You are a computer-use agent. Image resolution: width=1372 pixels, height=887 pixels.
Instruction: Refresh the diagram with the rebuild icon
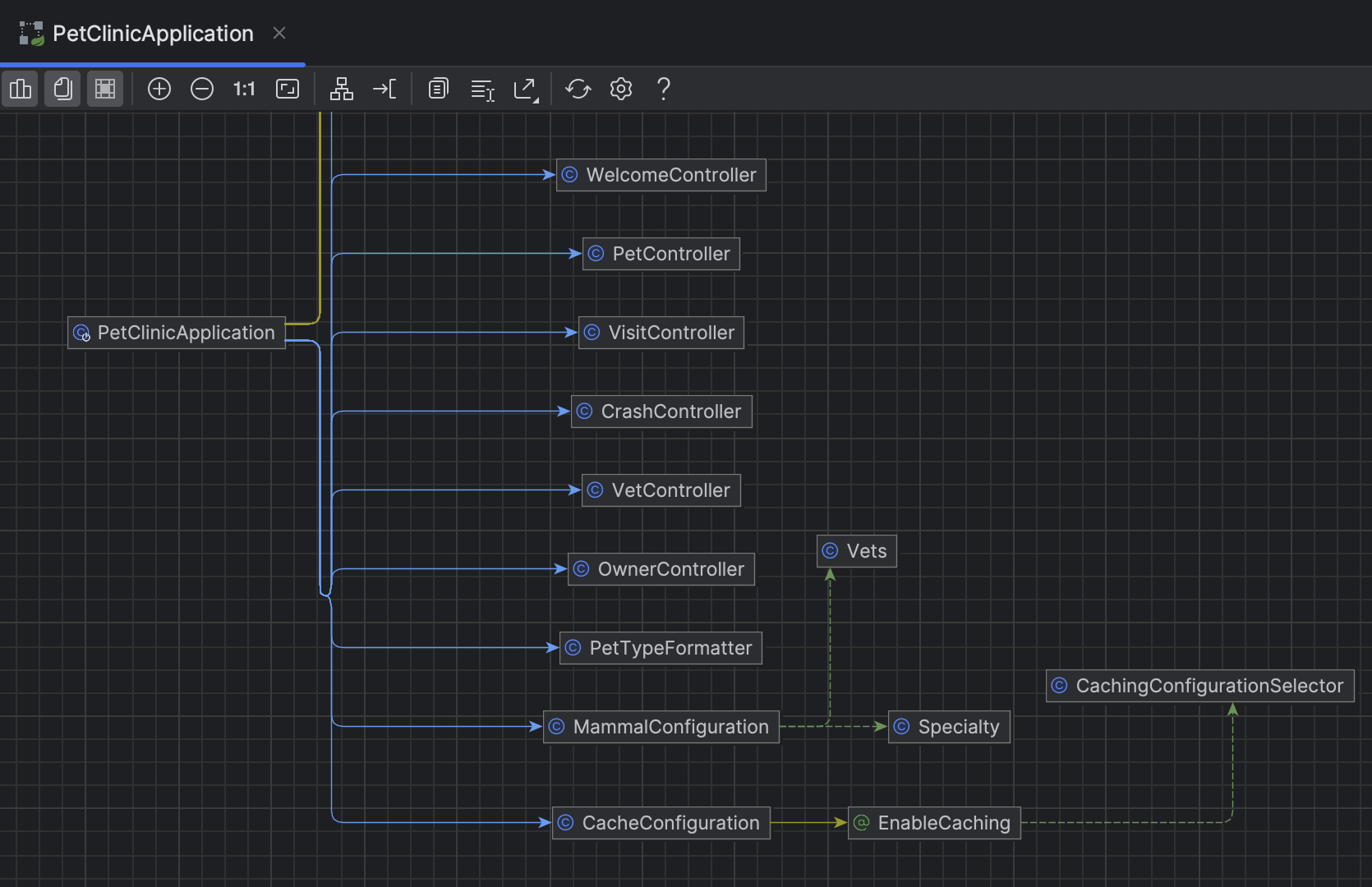pyautogui.click(x=578, y=89)
